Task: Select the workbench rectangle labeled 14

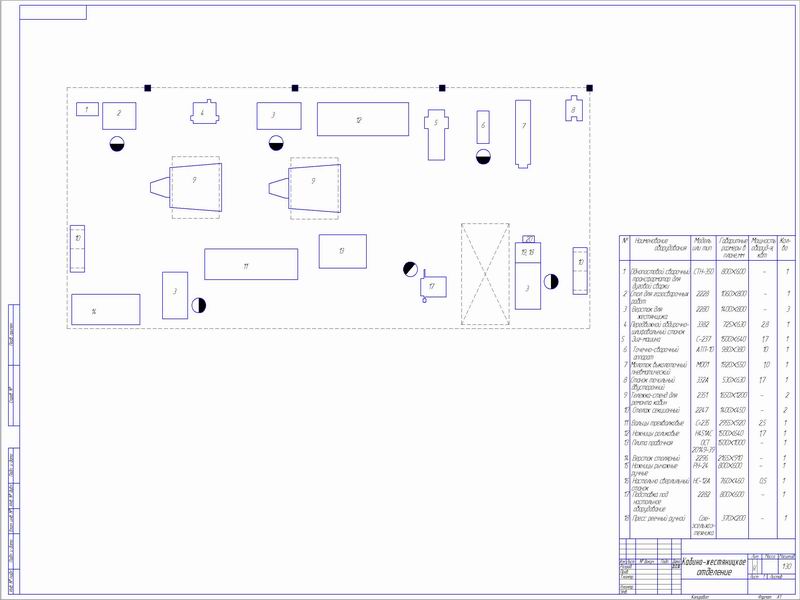Action: pos(106,309)
